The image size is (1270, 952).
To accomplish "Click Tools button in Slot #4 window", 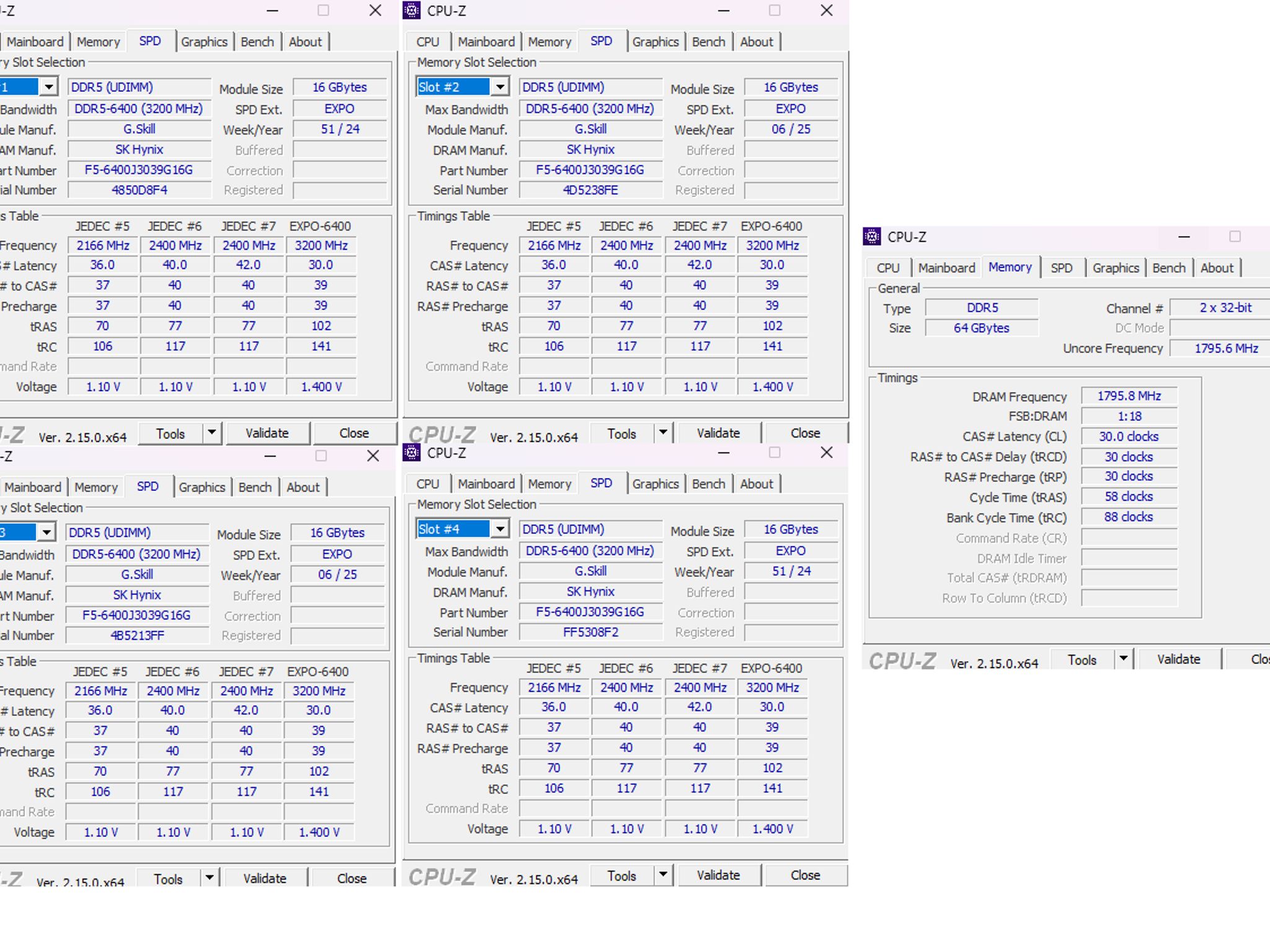I will [x=621, y=875].
